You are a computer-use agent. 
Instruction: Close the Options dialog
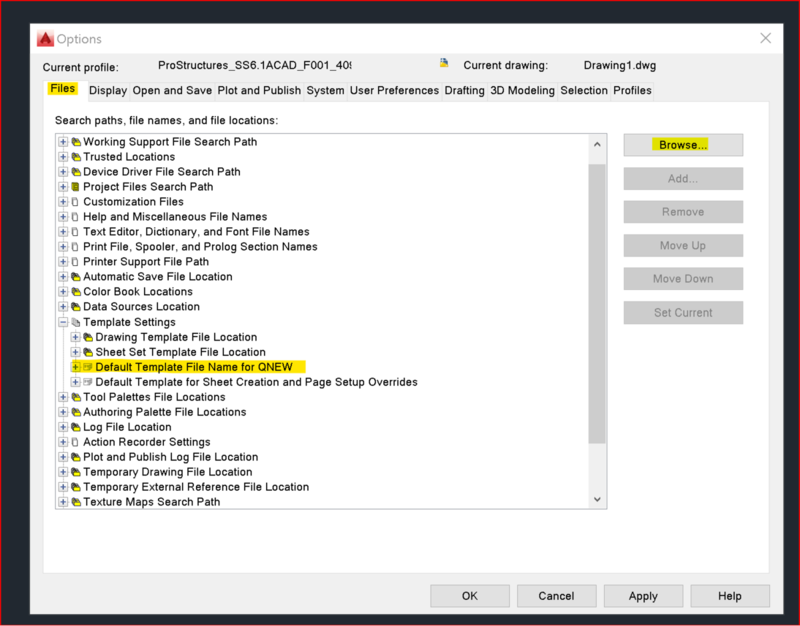tap(765, 38)
